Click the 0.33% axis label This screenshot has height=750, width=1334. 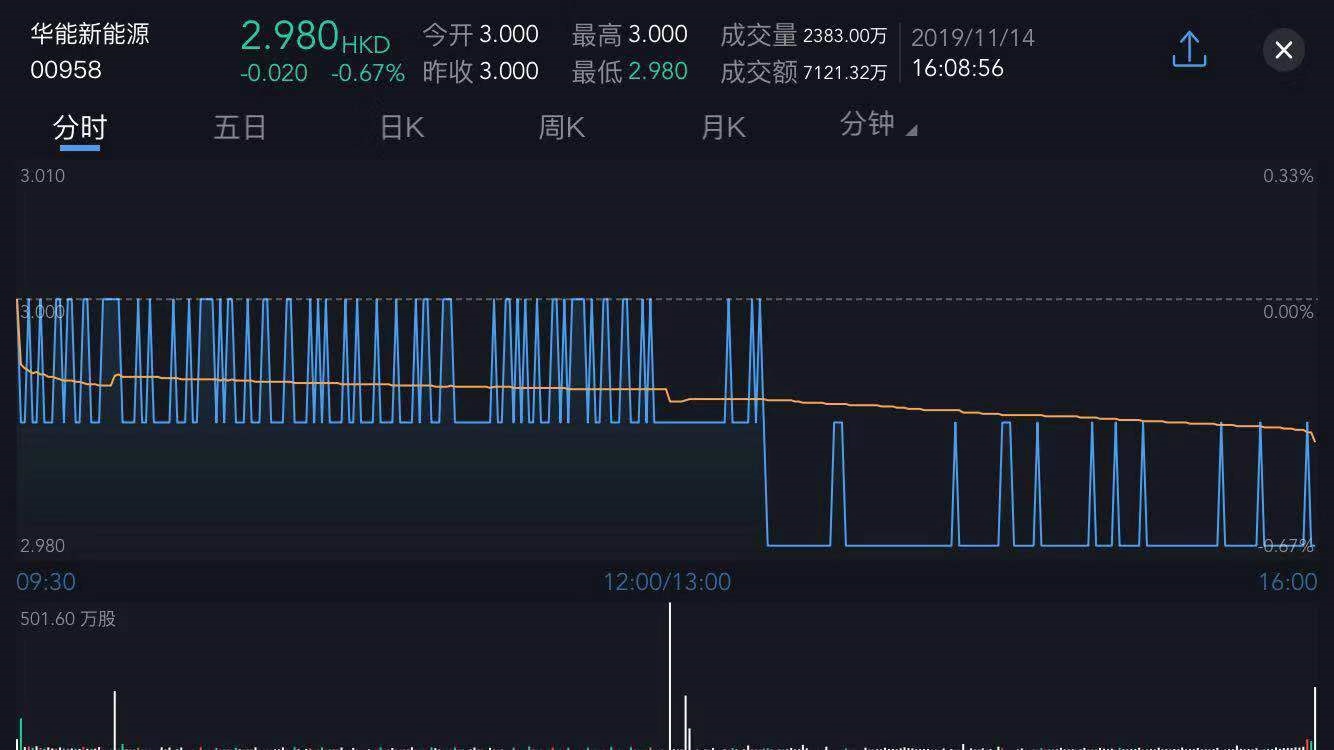1288,176
